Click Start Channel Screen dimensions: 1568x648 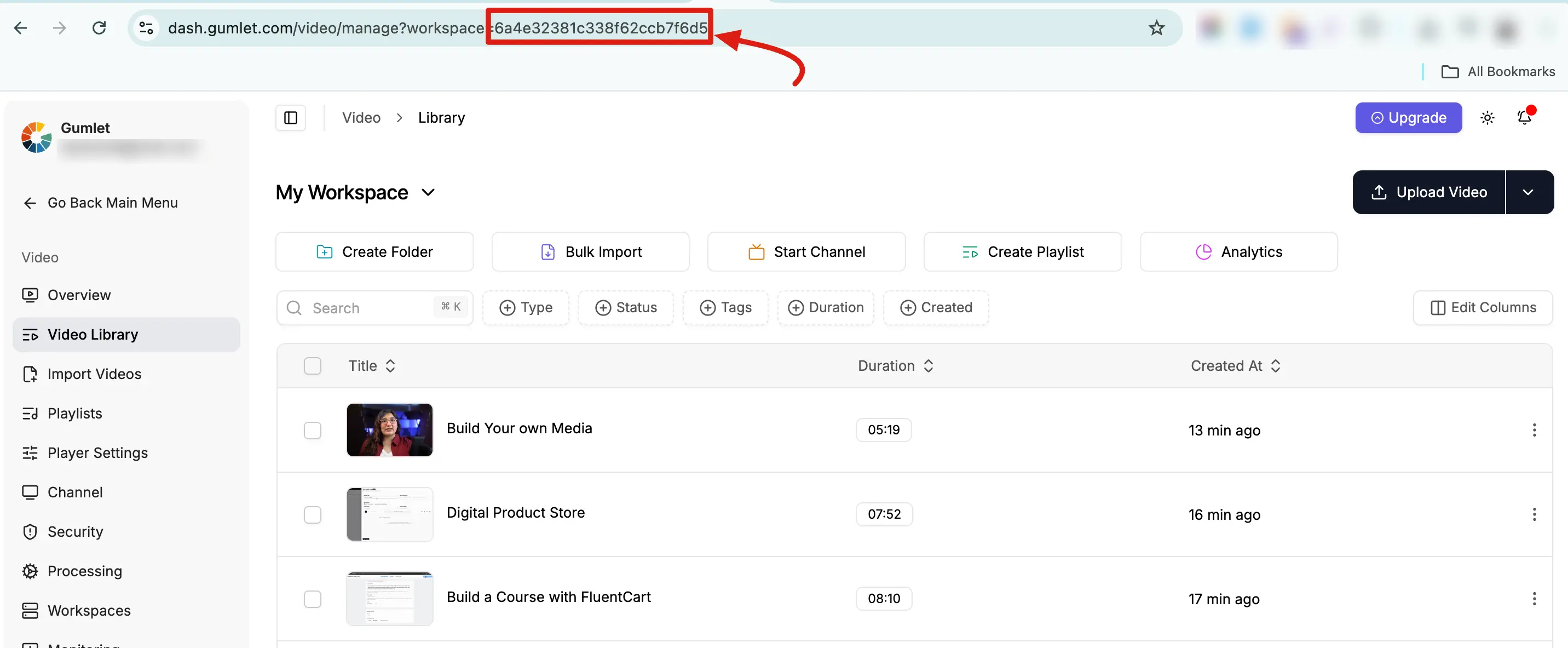point(806,251)
